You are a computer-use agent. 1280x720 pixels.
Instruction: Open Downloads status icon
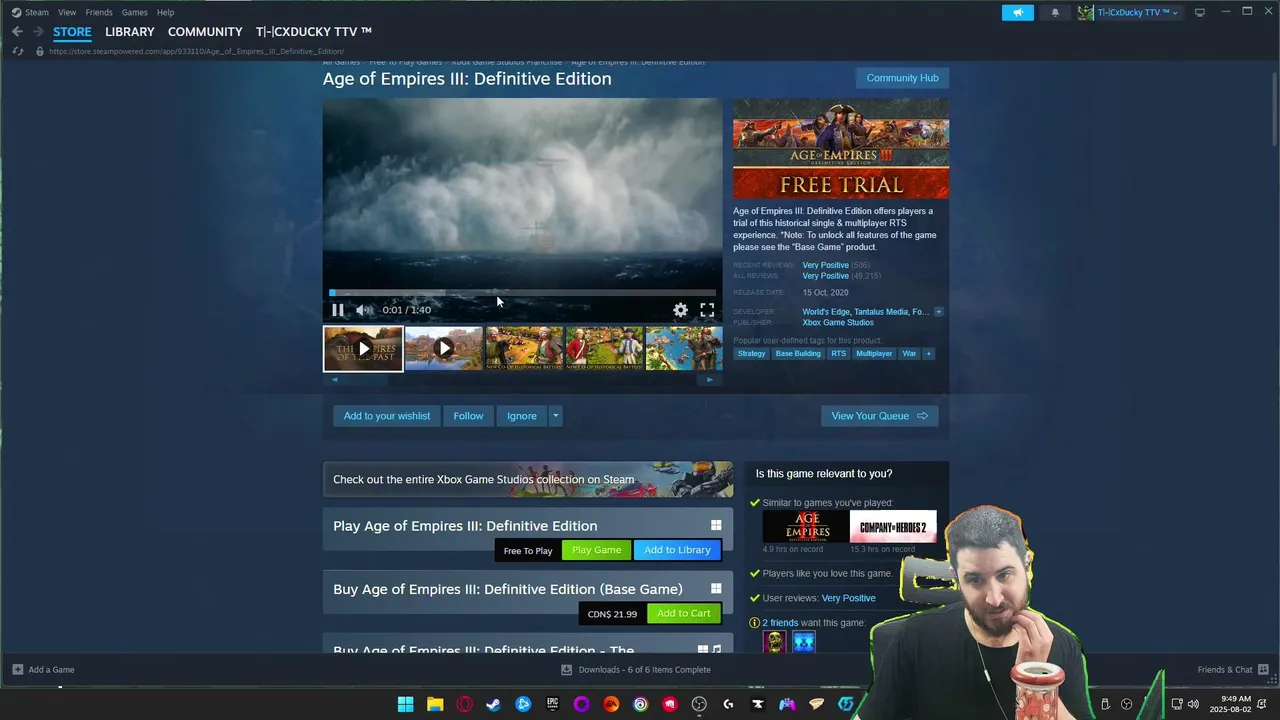pyautogui.click(x=566, y=669)
